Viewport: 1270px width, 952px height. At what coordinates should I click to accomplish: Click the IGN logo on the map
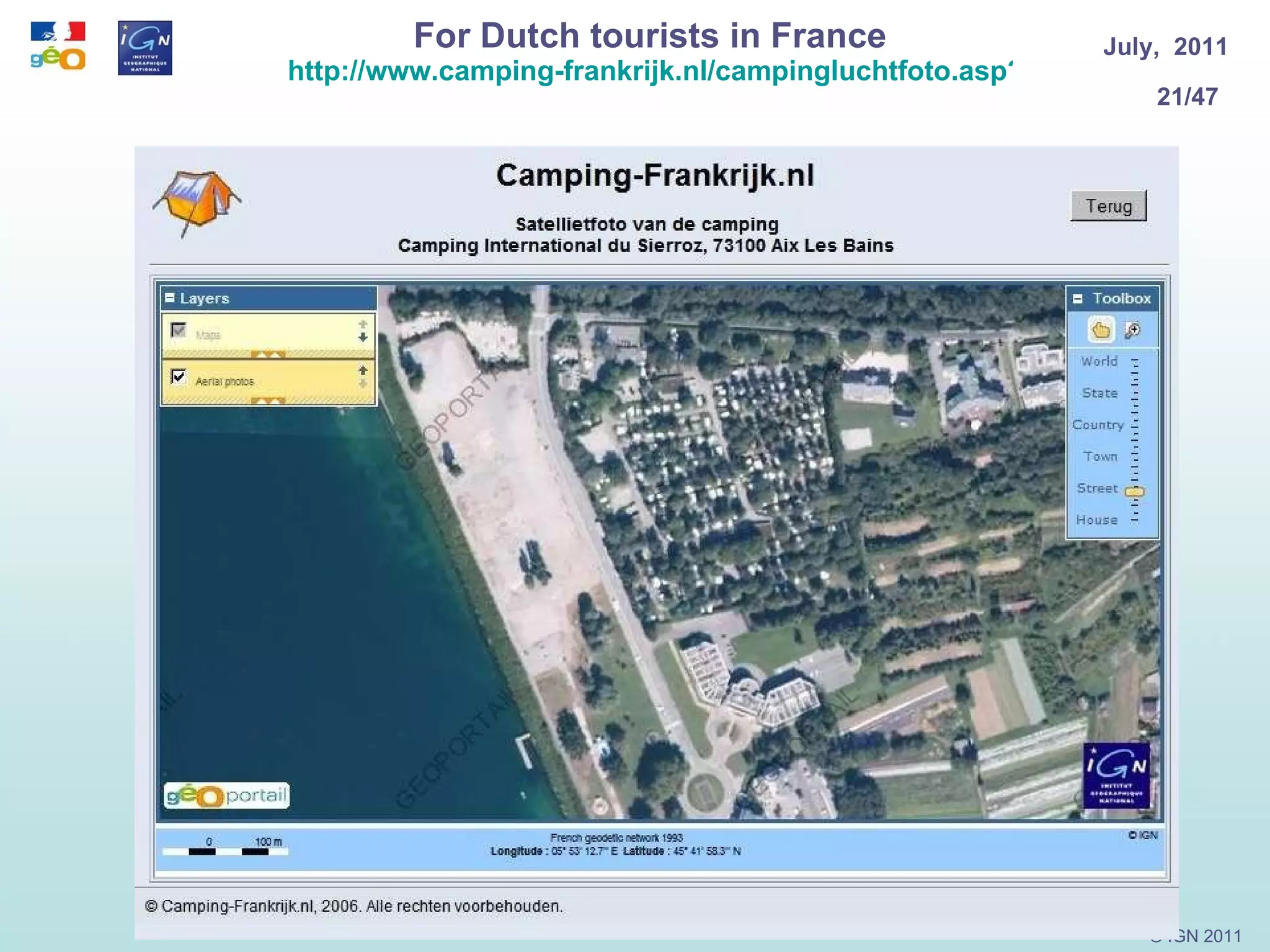[1116, 775]
